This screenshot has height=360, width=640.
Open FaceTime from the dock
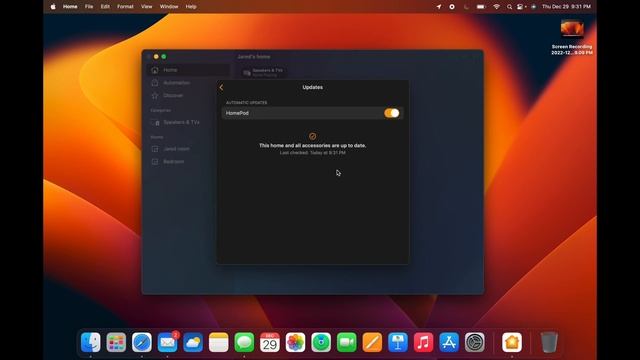click(347, 342)
